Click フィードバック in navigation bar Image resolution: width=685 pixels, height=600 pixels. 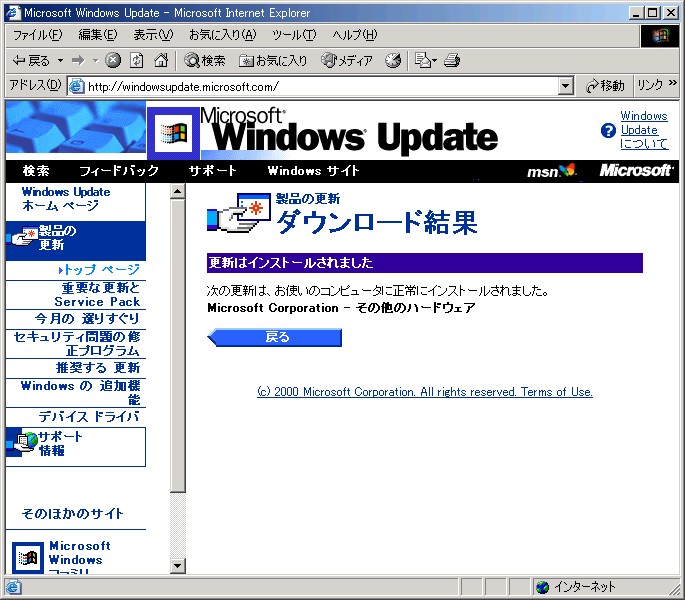pos(119,170)
